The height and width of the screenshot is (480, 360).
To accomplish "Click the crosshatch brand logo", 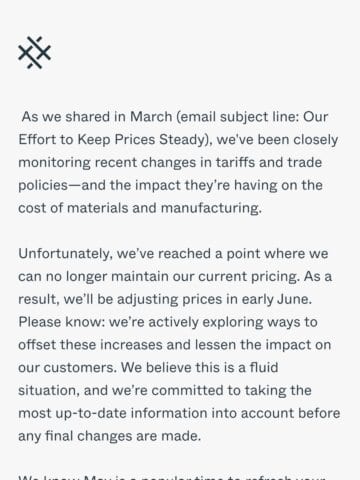I will click(x=35, y=52).
